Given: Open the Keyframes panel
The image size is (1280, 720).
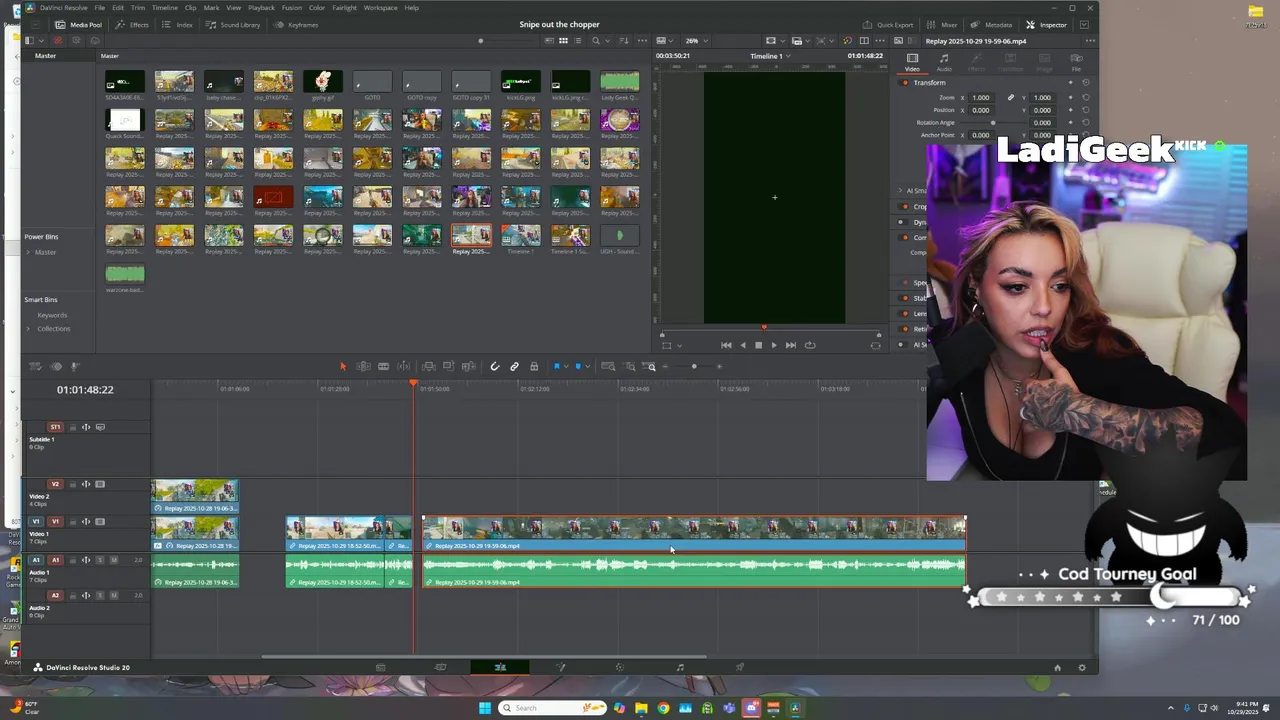Looking at the screenshot, I should pyautogui.click(x=296, y=25).
